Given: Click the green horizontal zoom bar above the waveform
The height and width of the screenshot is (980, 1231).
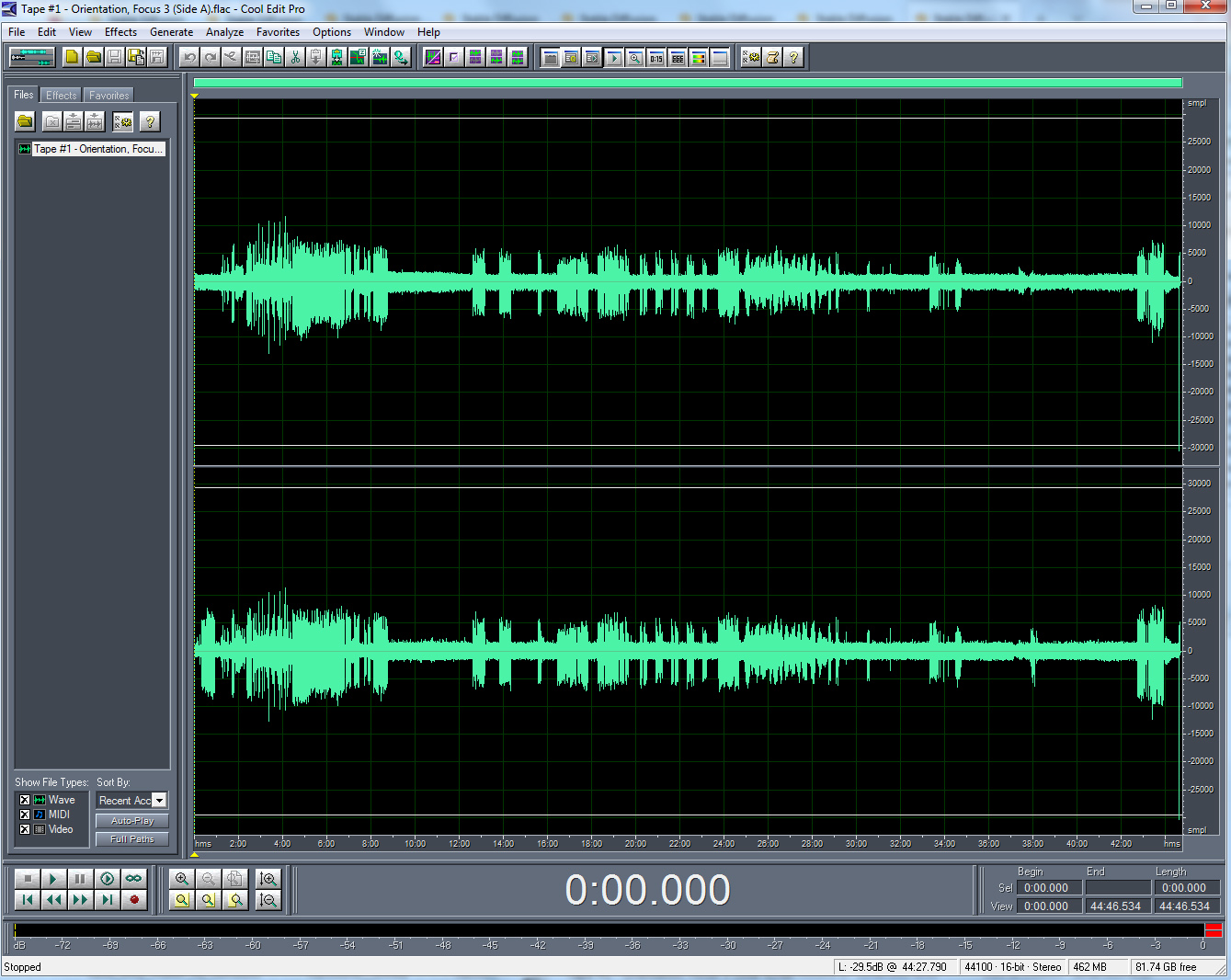Looking at the screenshot, I should [x=688, y=83].
